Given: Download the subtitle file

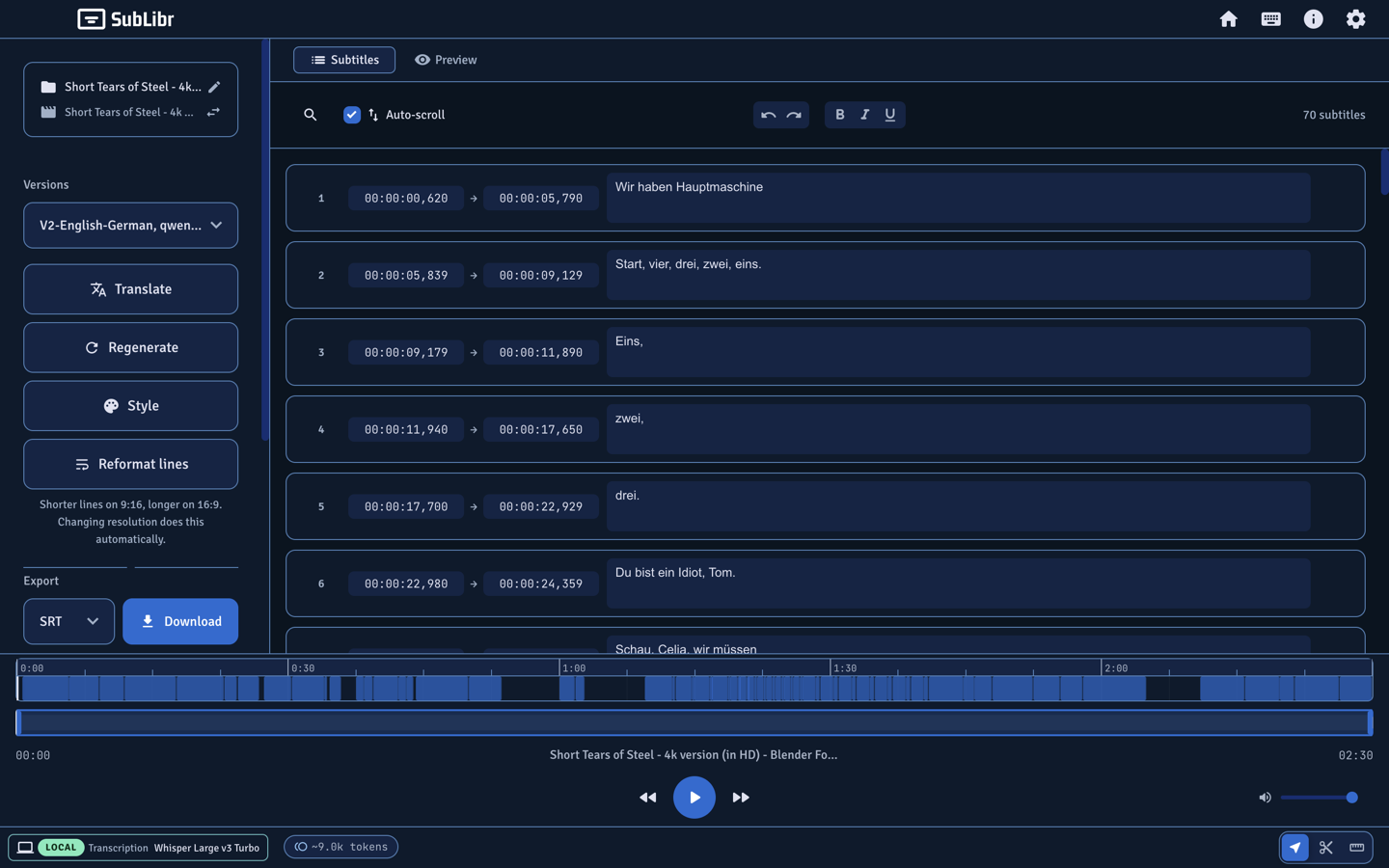Looking at the screenshot, I should click(x=180, y=621).
